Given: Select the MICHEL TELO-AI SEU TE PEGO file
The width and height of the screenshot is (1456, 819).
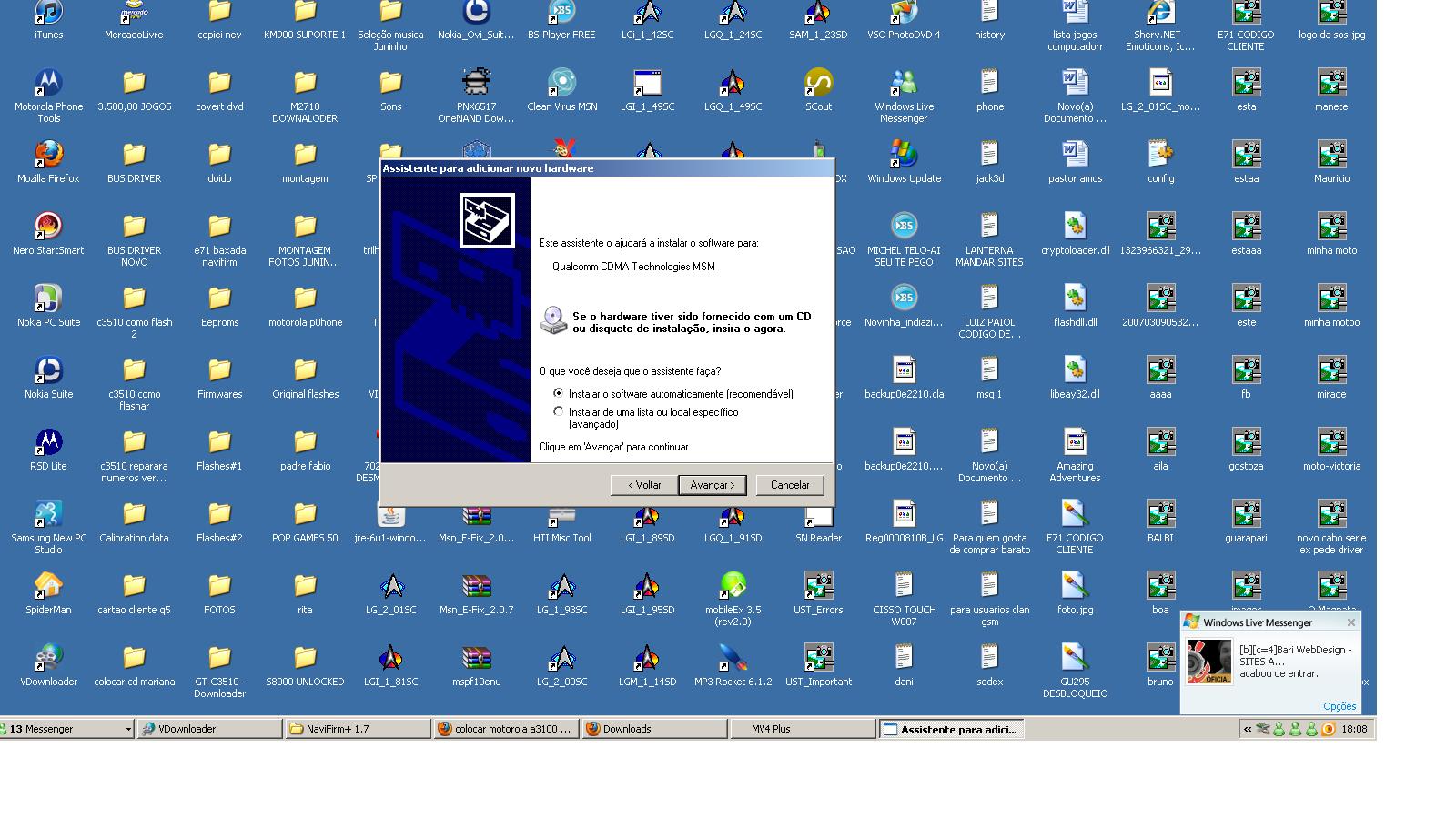Looking at the screenshot, I should coord(904,227).
